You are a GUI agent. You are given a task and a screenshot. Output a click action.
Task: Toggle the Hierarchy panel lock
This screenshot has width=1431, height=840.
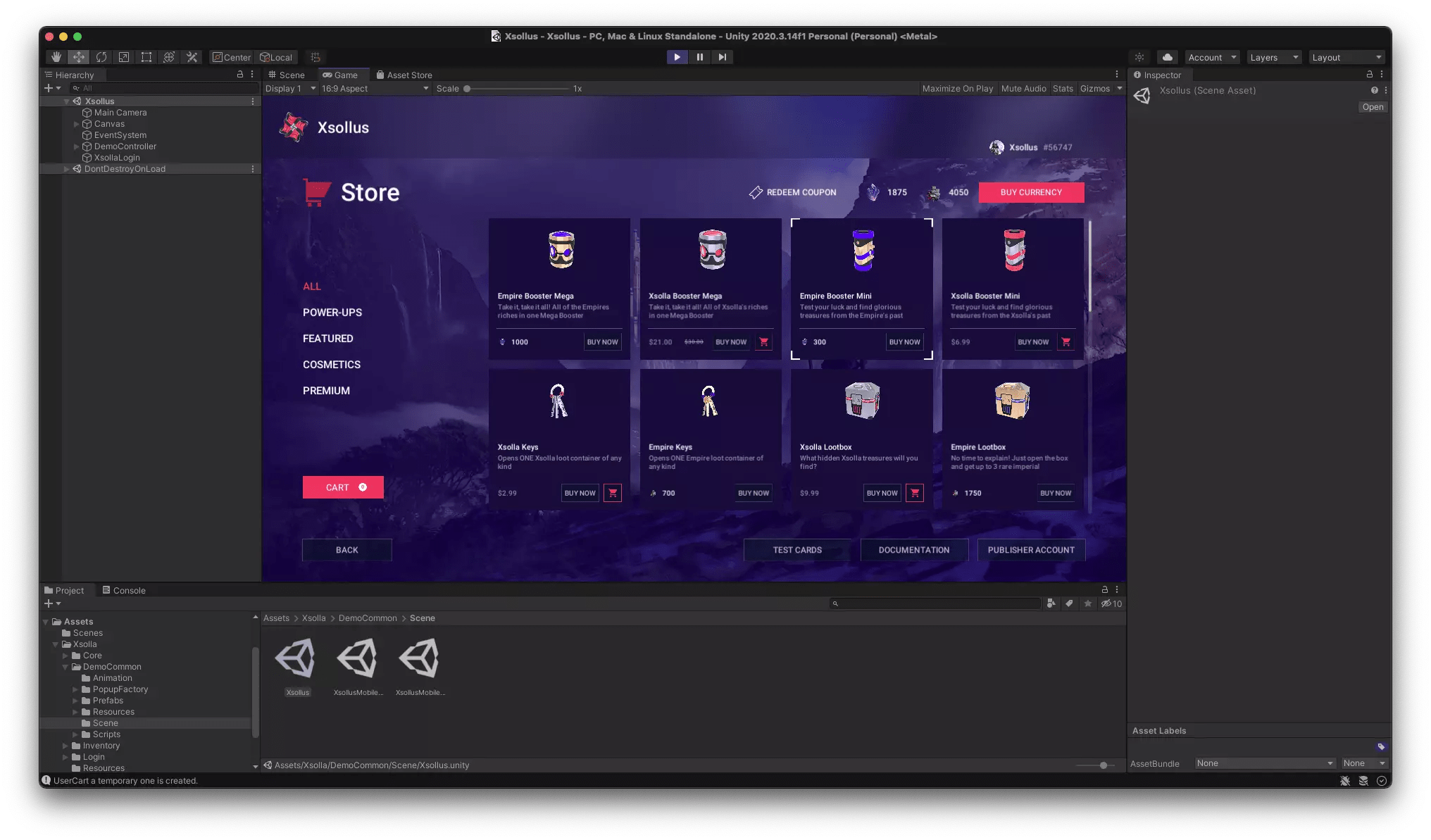(240, 74)
